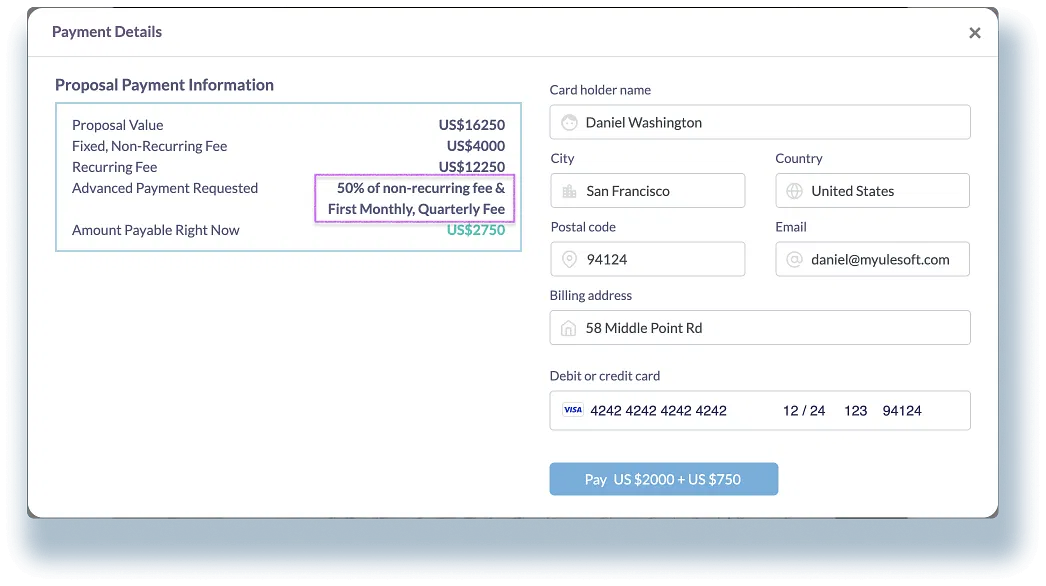The width and height of the screenshot is (1046, 586).
Task: Edit the Billing address 58 Middle Point Rd
Action: coord(760,328)
